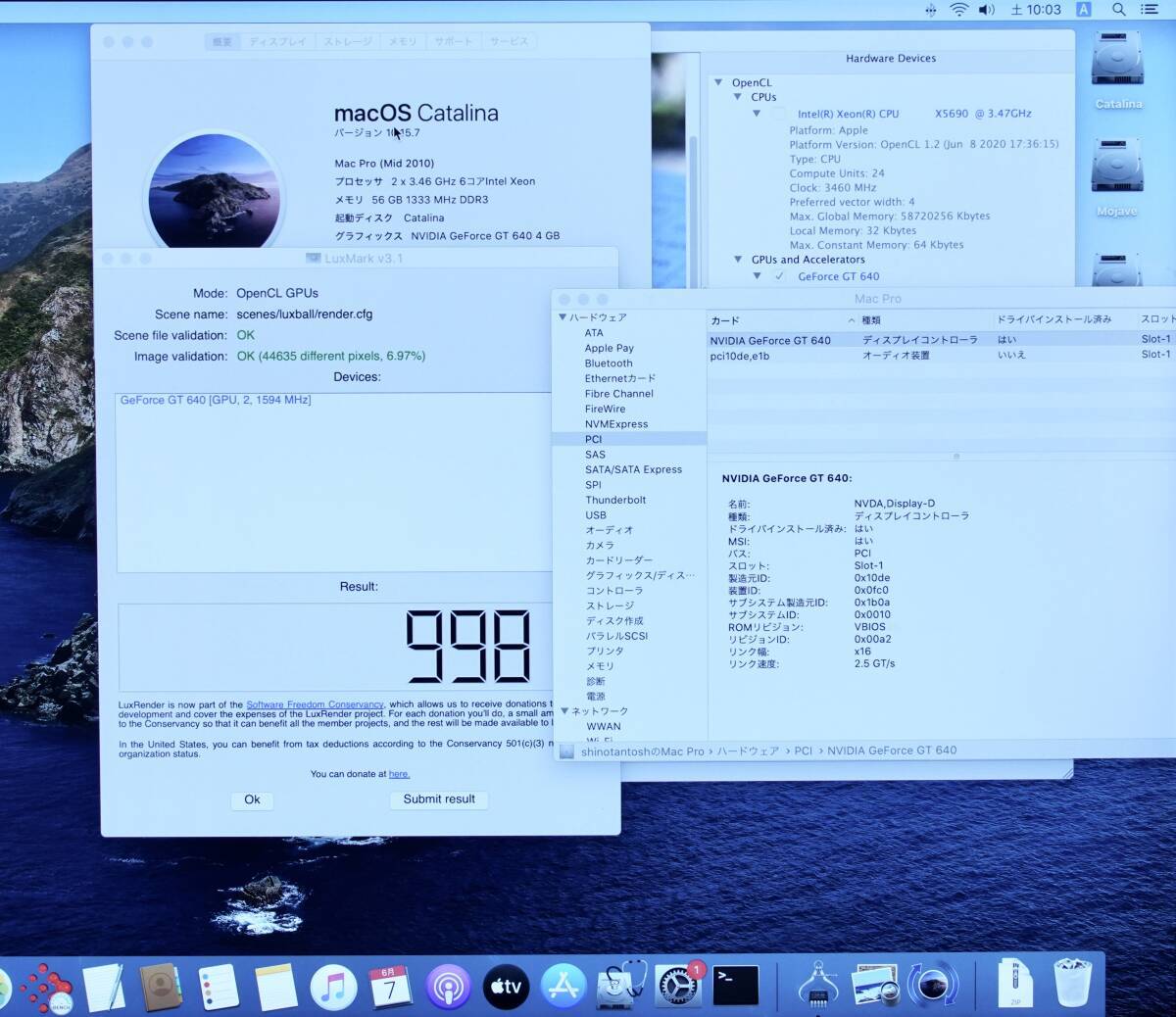Open Apple TV app in dock

506,986
